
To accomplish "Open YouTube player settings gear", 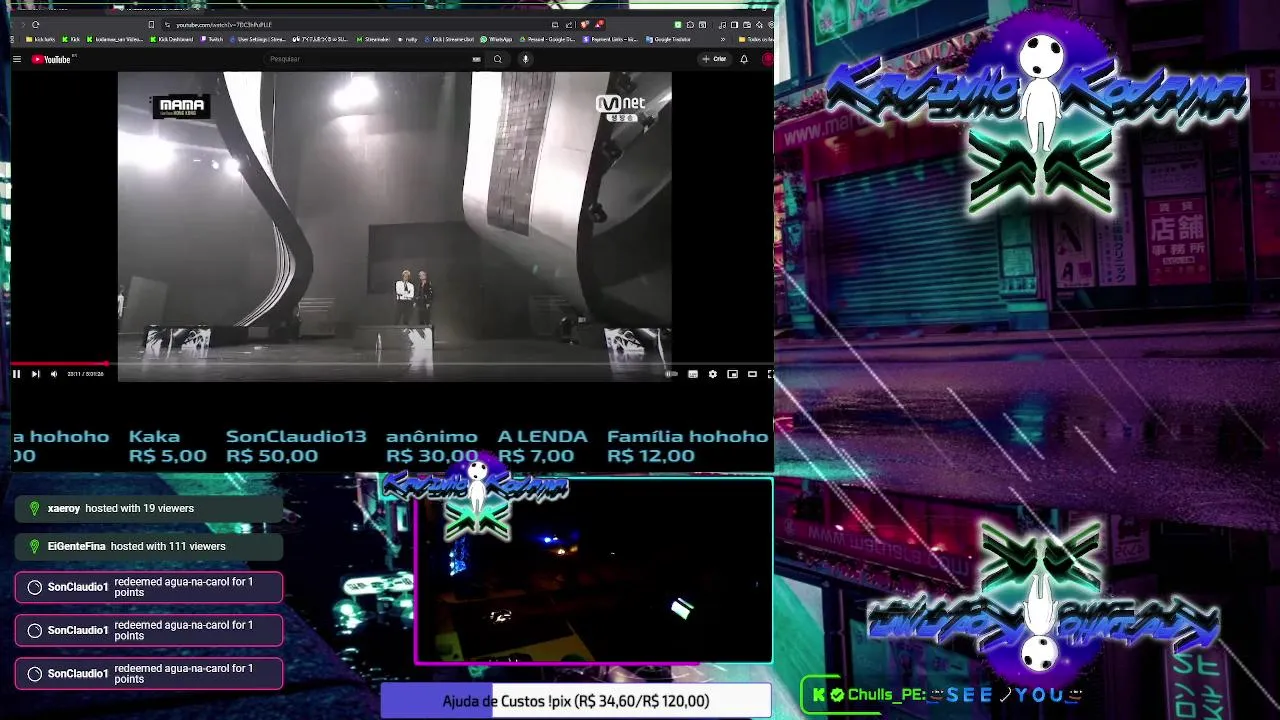I will 712,374.
